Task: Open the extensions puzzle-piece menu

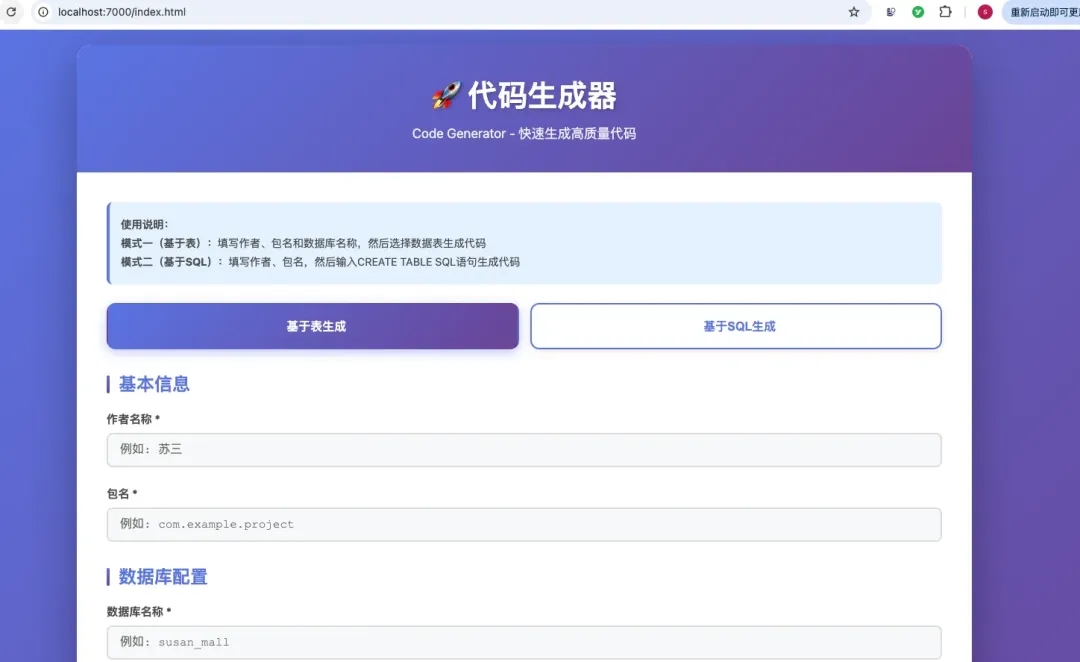Action: [944, 12]
